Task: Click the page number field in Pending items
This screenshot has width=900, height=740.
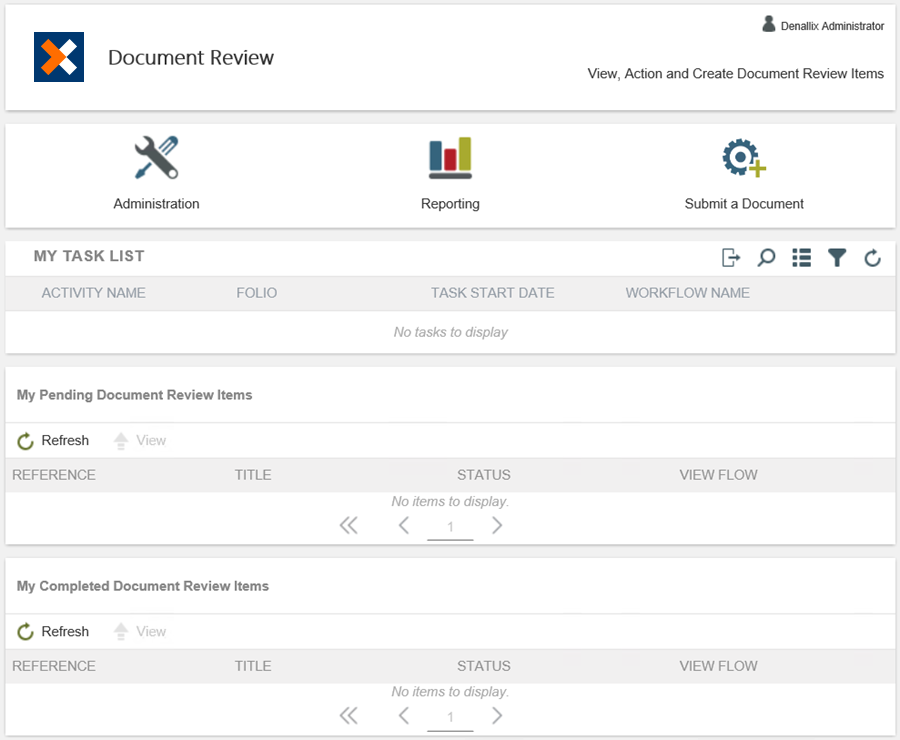Action: pos(450,527)
